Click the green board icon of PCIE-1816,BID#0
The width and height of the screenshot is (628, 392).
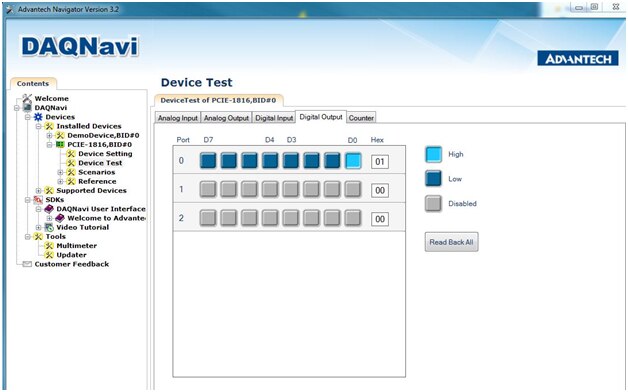(x=60, y=145)
